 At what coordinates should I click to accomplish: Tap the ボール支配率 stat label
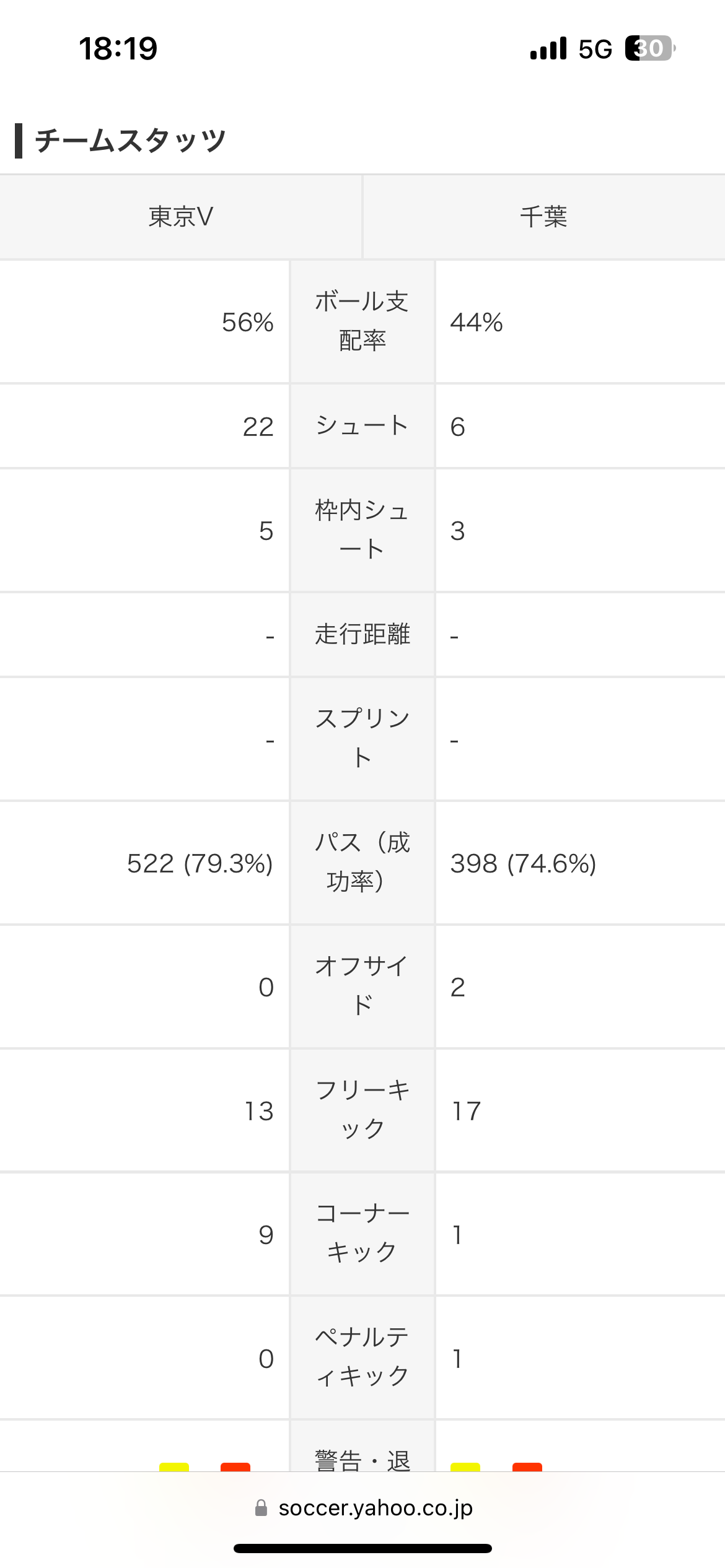(362, 321)
